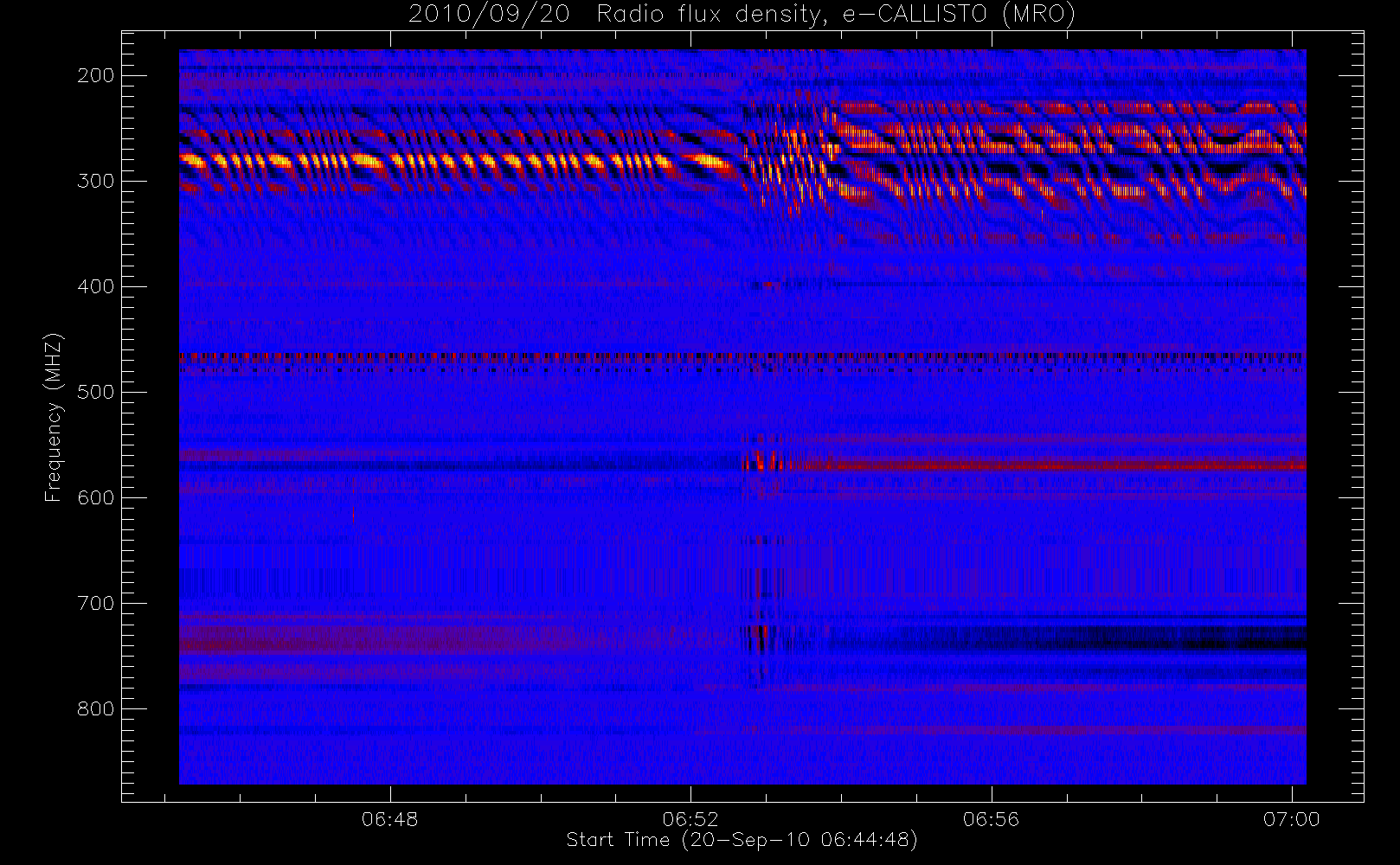Click the 500 frequency tick label
Viewport: 1400px width, 865px height.
96,392
